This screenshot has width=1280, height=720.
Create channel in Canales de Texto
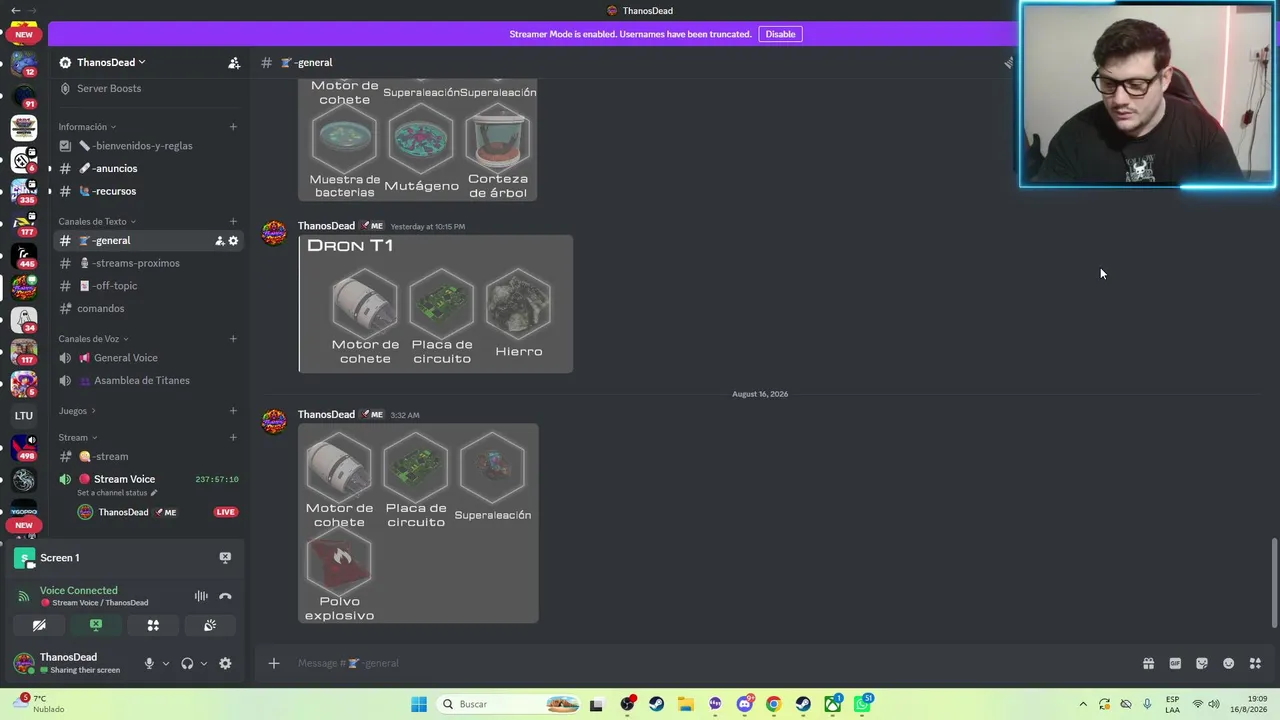[x=233, y=221]
